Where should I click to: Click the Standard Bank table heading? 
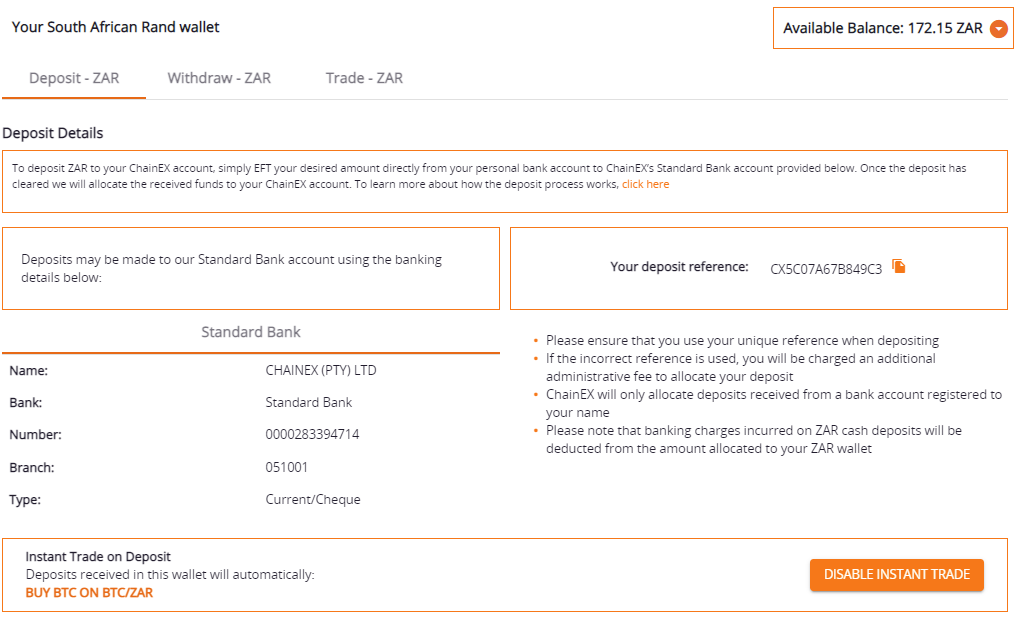251,332
